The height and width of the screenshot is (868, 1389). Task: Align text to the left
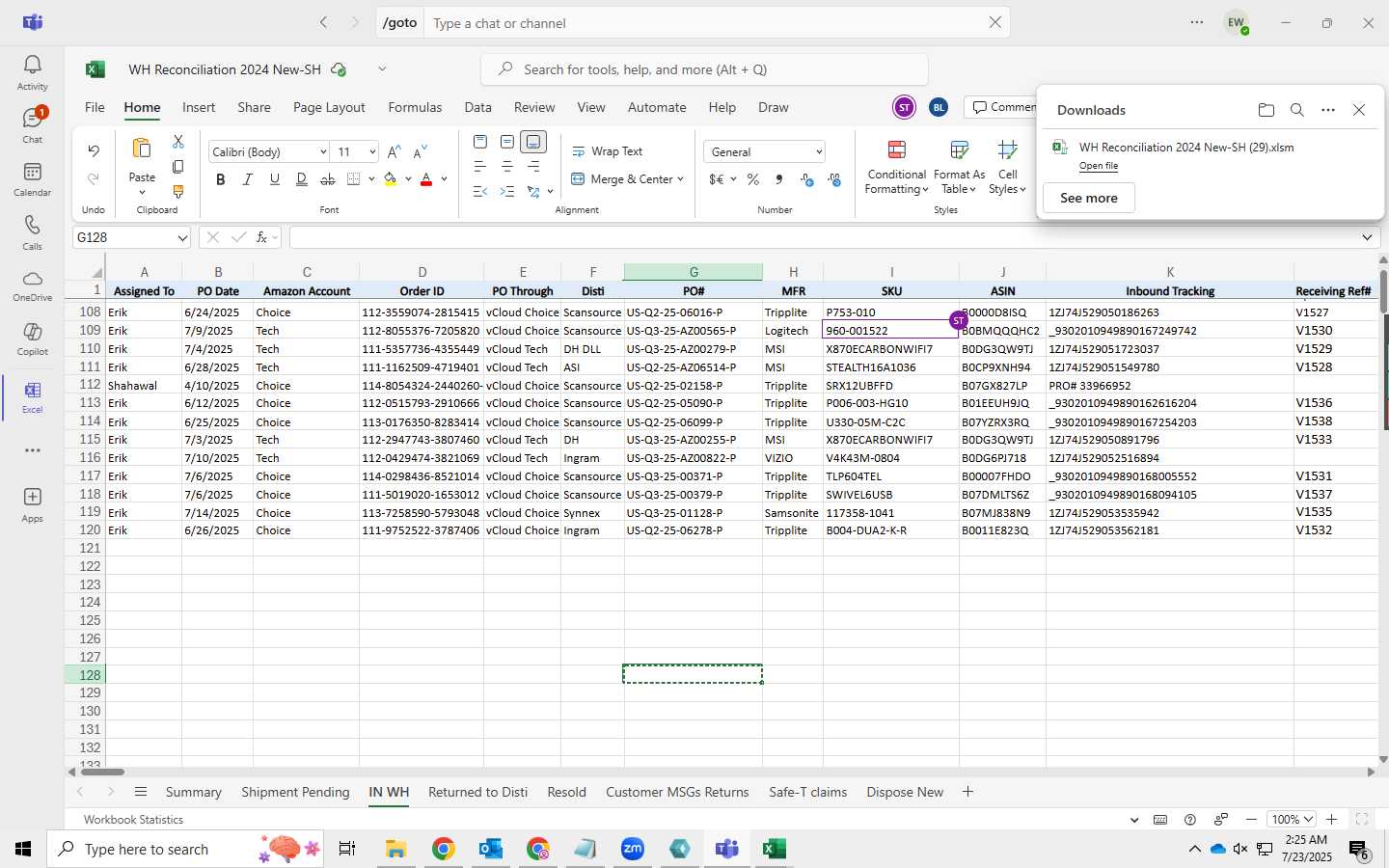point(480,167)
